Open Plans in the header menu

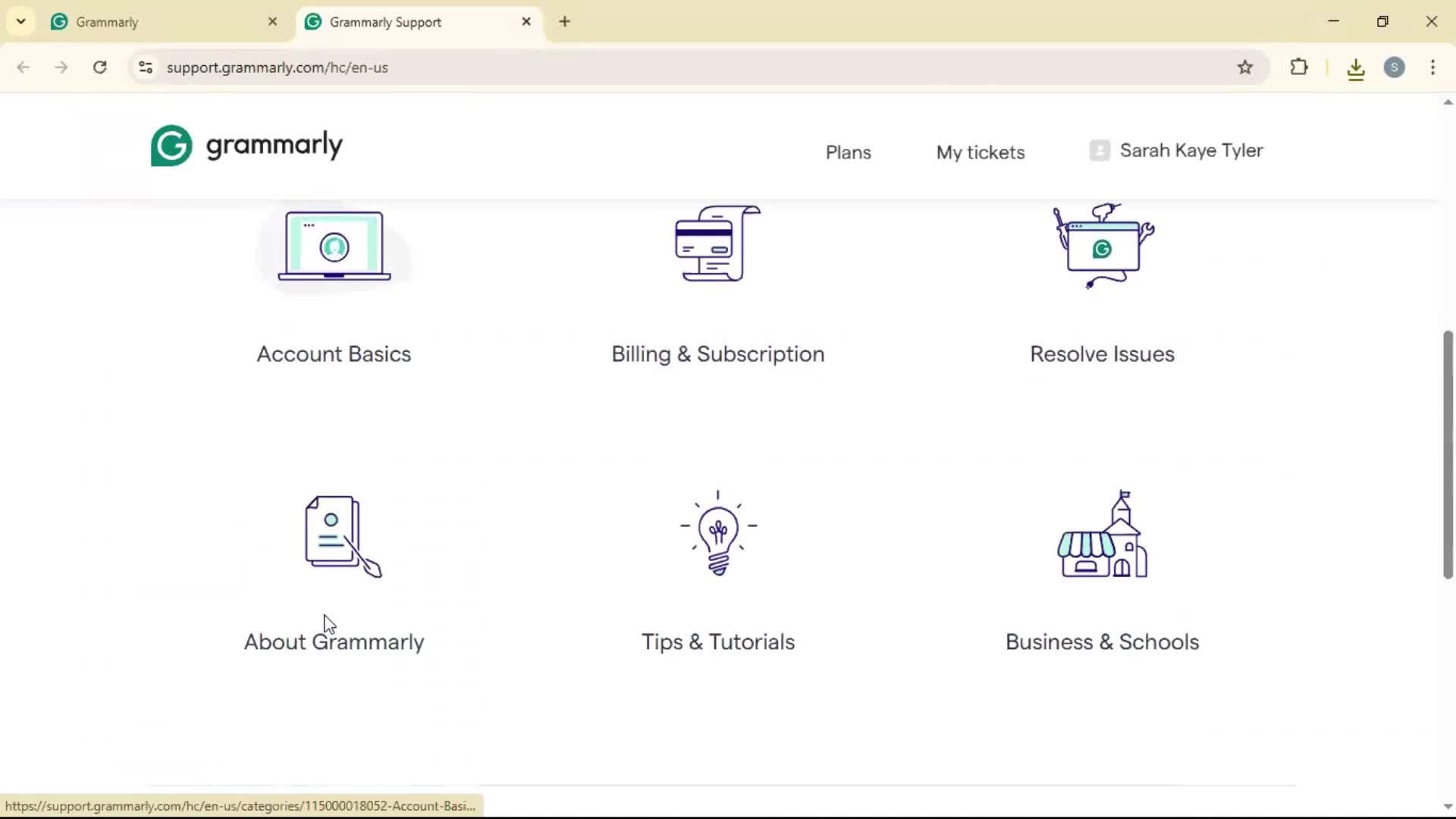(x=848, y=152)
